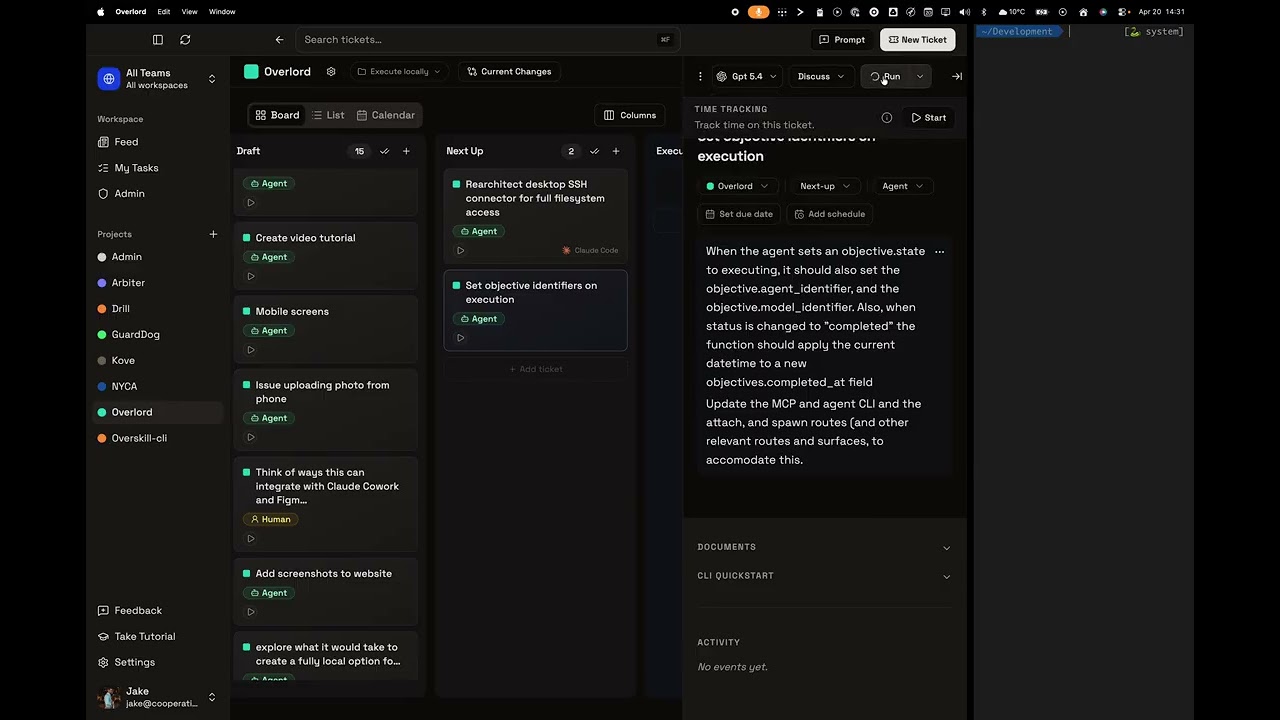Expand the Documents section
This screenshot has height=720, width=1280.
tap(824, 547)
